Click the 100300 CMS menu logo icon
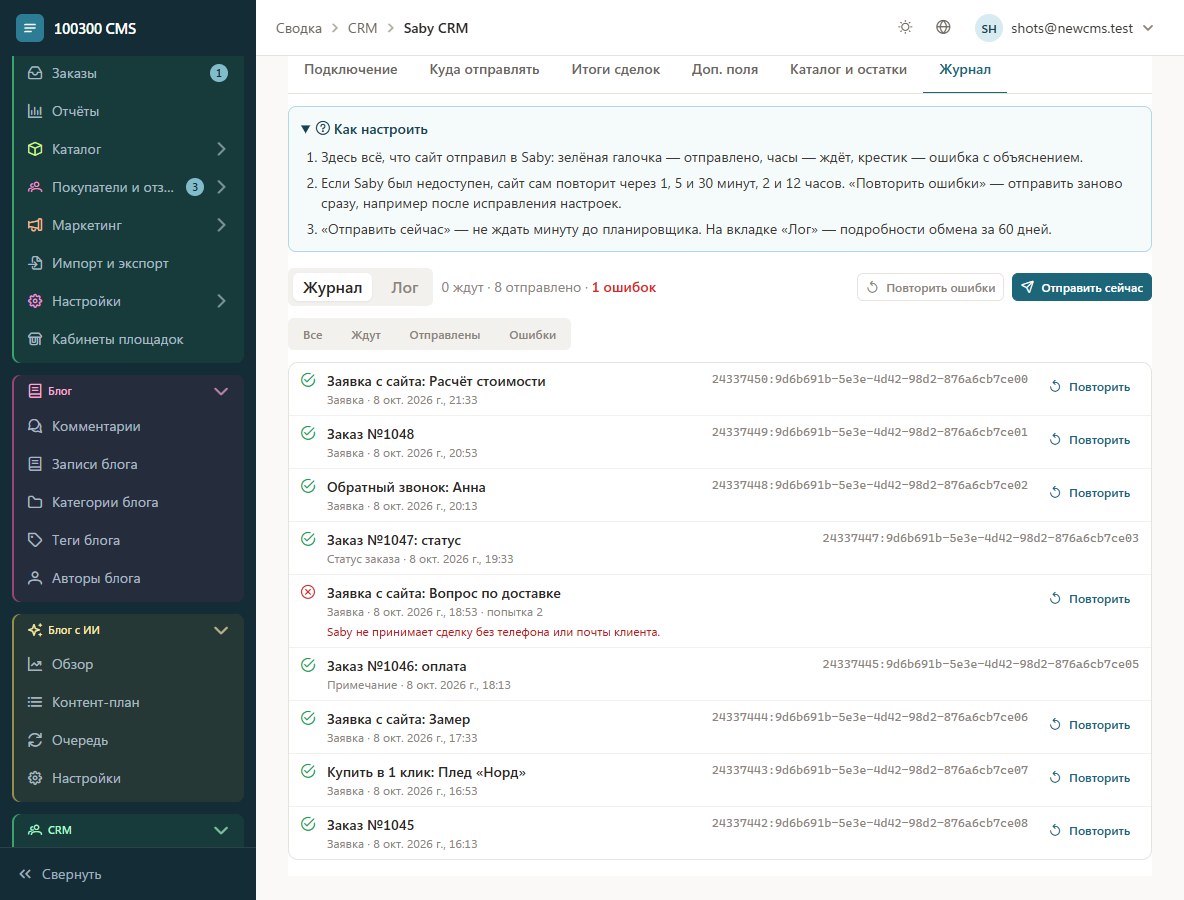This screenshot has width=1184, height=900. pyautogui.click(x=29, y=29)
